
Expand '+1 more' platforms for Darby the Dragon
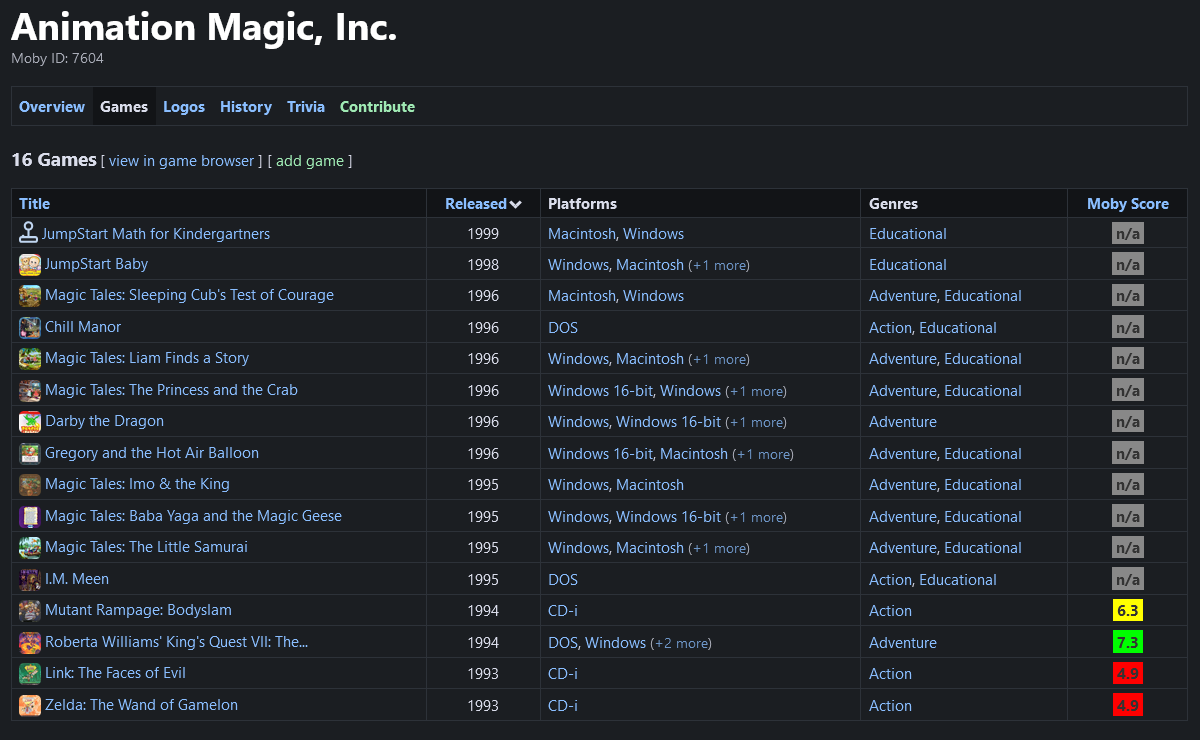pos(756,422)
